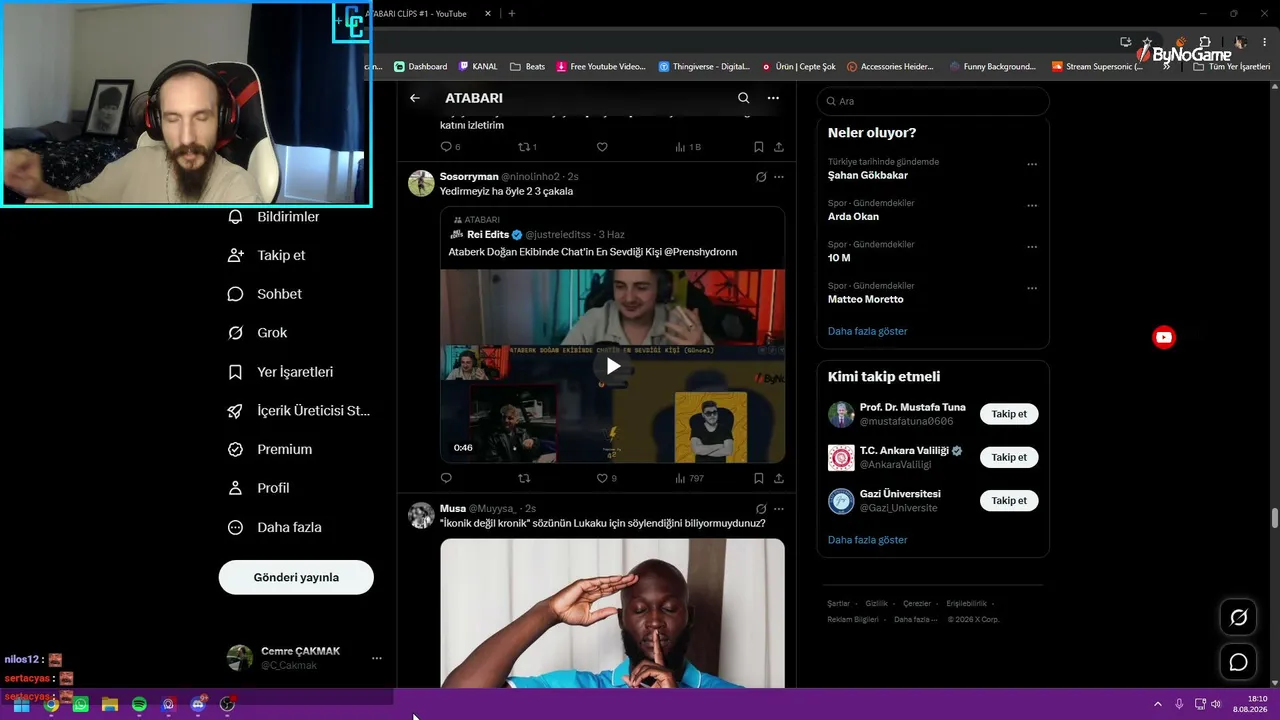Show more trends under Neler oluyor
1280x720 pixels.
click(x=868, y=331)
